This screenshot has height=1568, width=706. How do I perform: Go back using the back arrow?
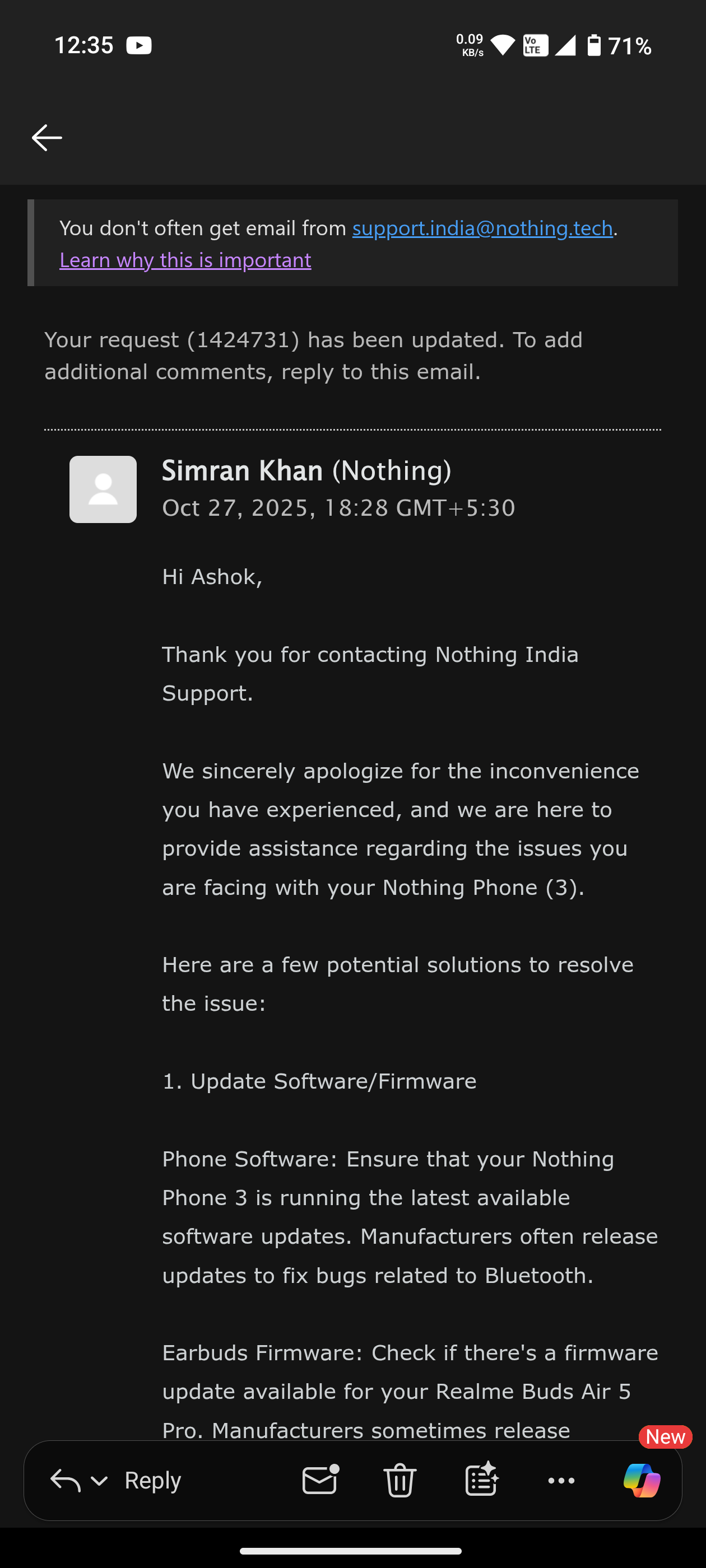pyautogui.click(x=47, y=138)
